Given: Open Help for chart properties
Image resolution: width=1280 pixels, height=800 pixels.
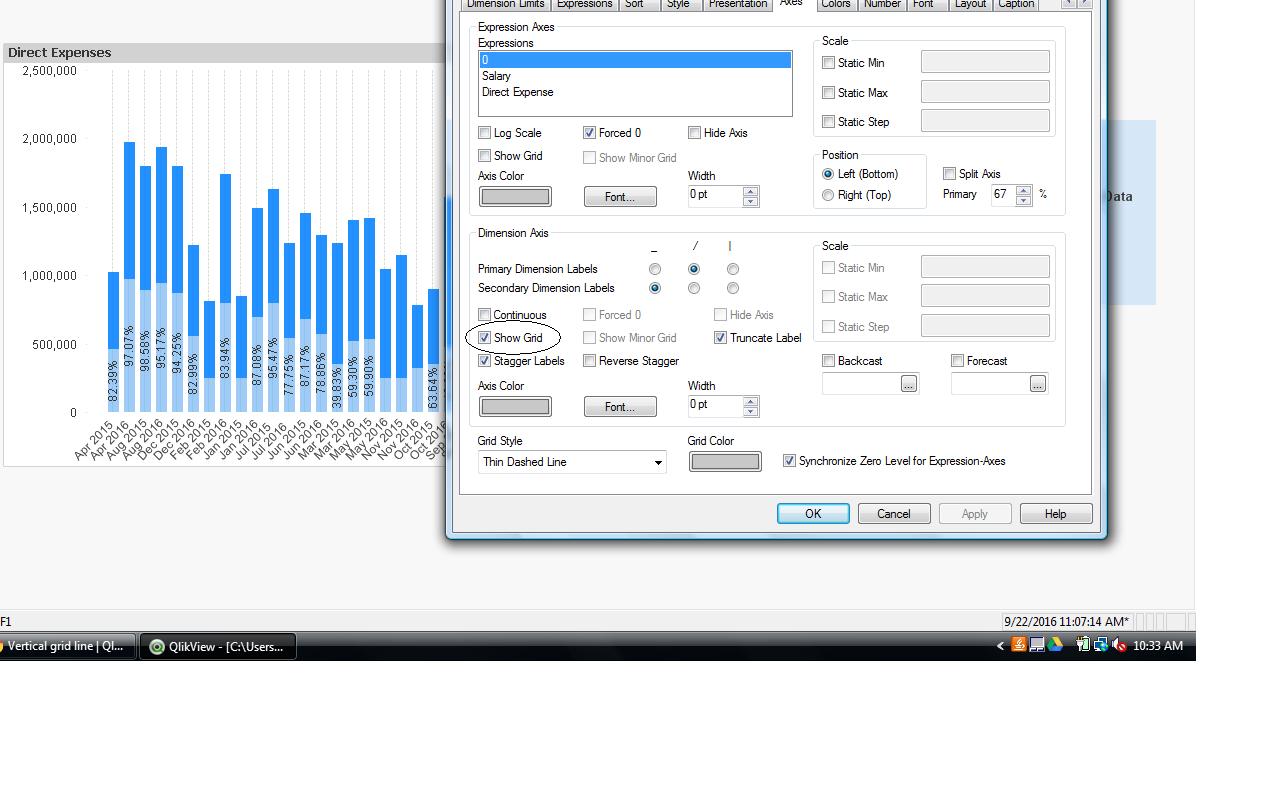Looking at the screenshot, I should (1056, 514).
